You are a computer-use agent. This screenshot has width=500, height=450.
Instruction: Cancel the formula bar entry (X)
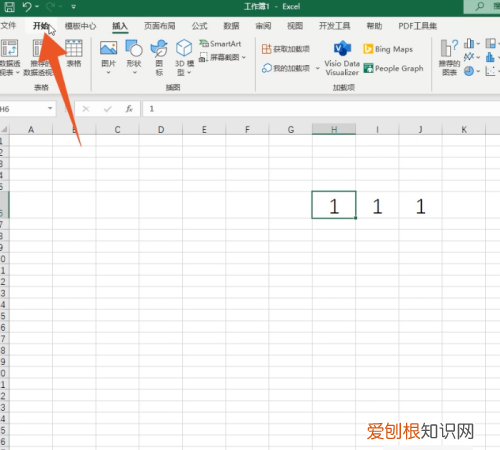[x=86, y=109]
